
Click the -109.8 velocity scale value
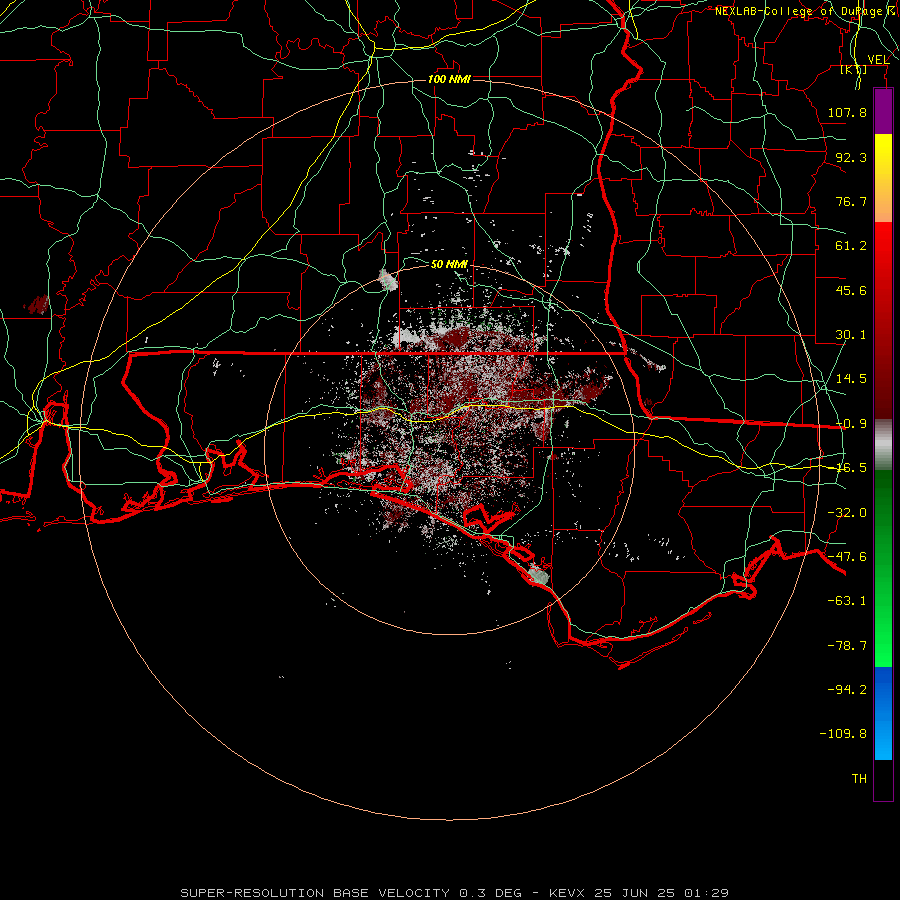coord(843,734)
